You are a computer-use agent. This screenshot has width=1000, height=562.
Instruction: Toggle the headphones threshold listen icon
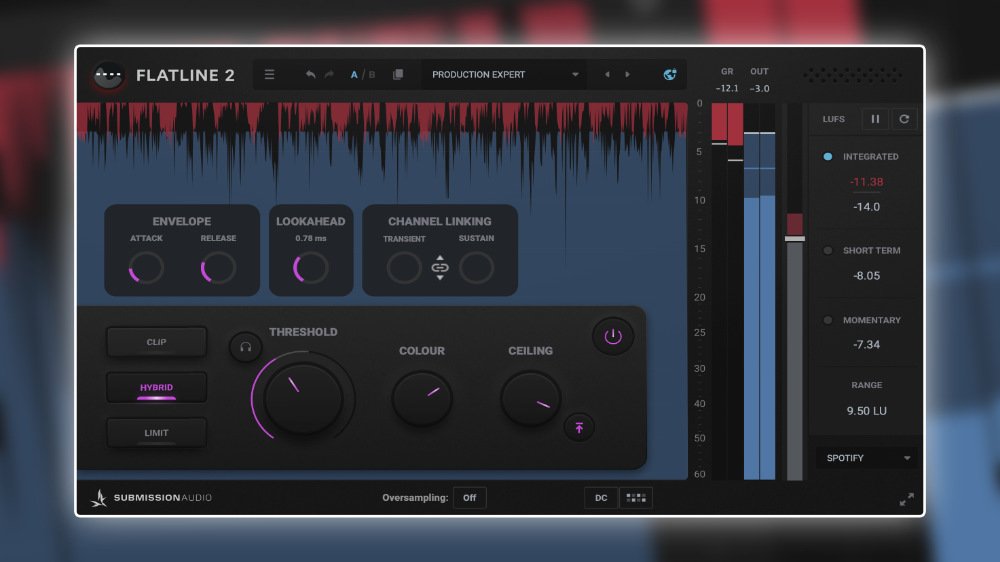pos(246,347)
